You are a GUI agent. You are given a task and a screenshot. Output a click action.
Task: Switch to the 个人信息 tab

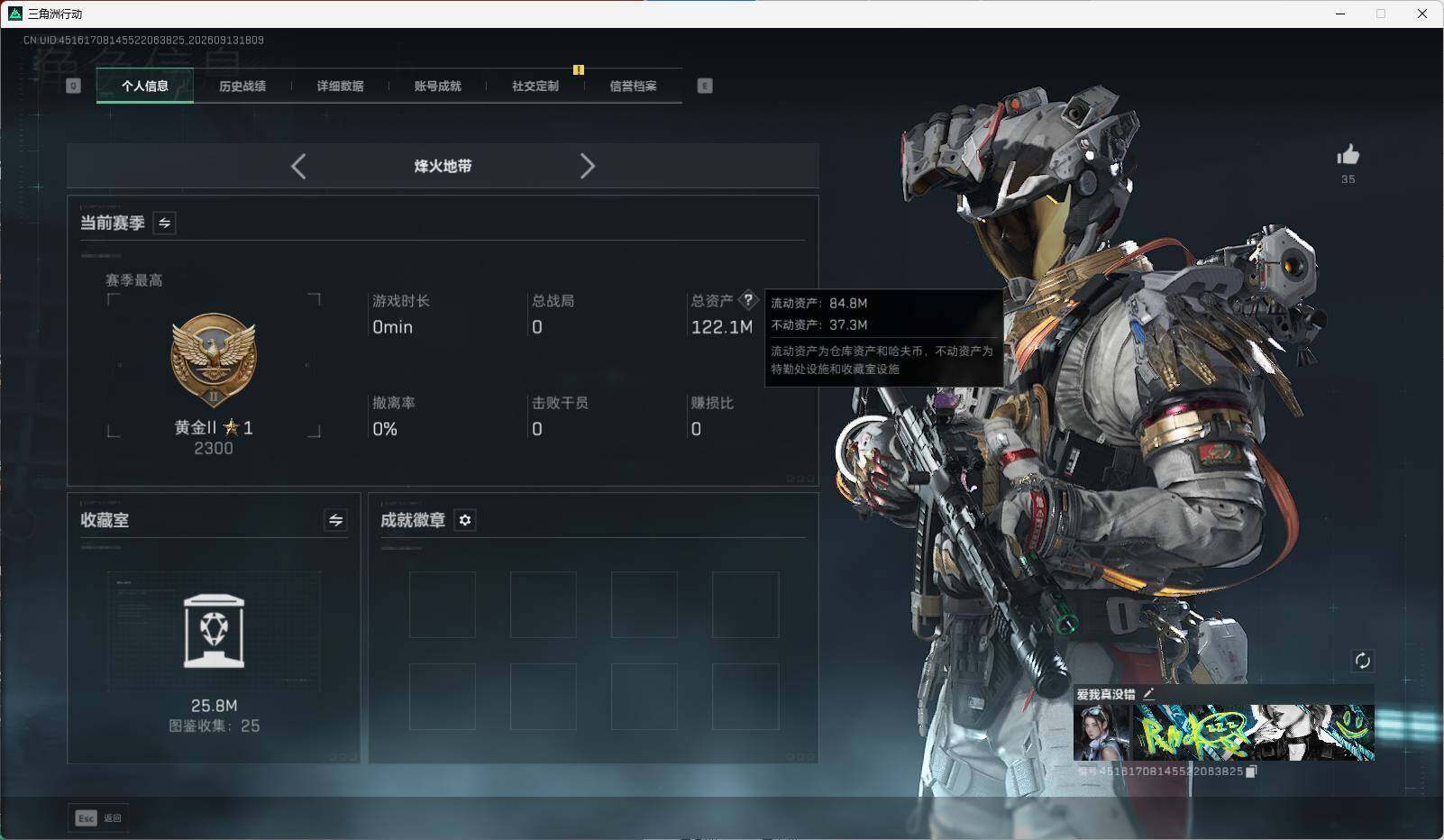pyautogui.click(x=145, y=86)
